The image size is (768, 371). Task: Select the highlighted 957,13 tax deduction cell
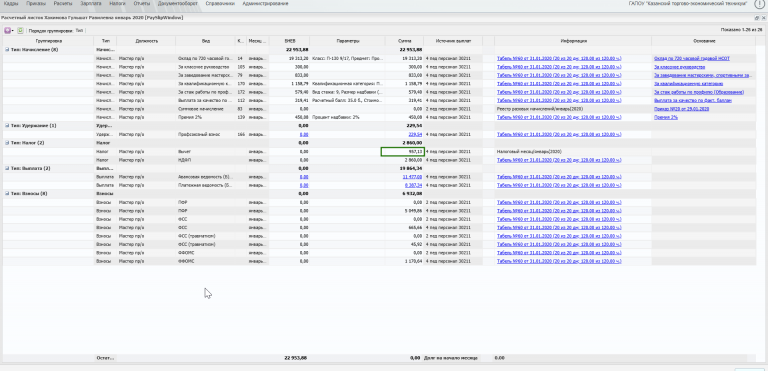[x=403, y=151]
